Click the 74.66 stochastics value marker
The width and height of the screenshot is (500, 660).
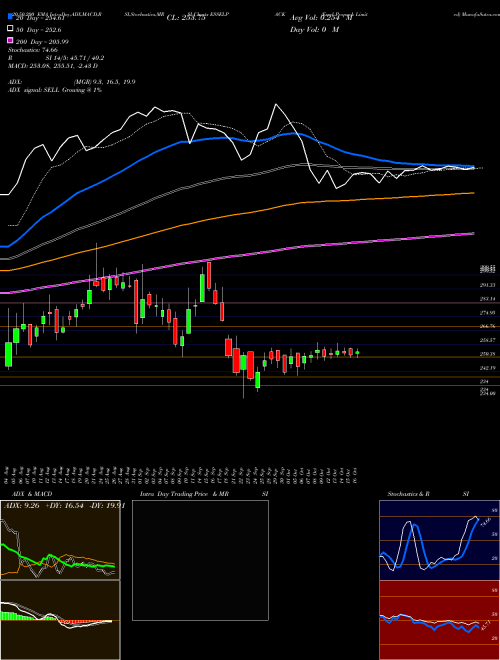[485, 522]
